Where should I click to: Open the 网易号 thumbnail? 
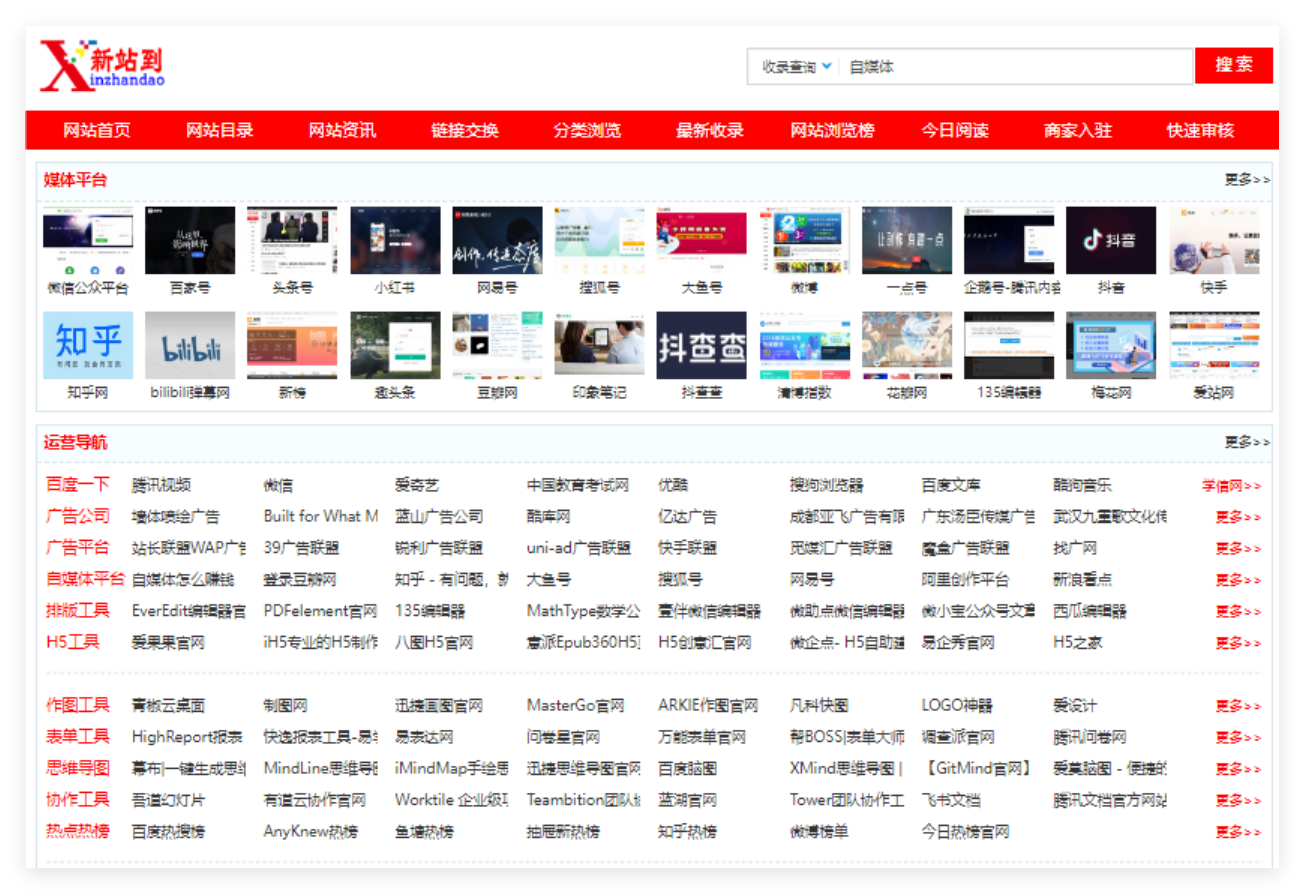pos(497,240)
